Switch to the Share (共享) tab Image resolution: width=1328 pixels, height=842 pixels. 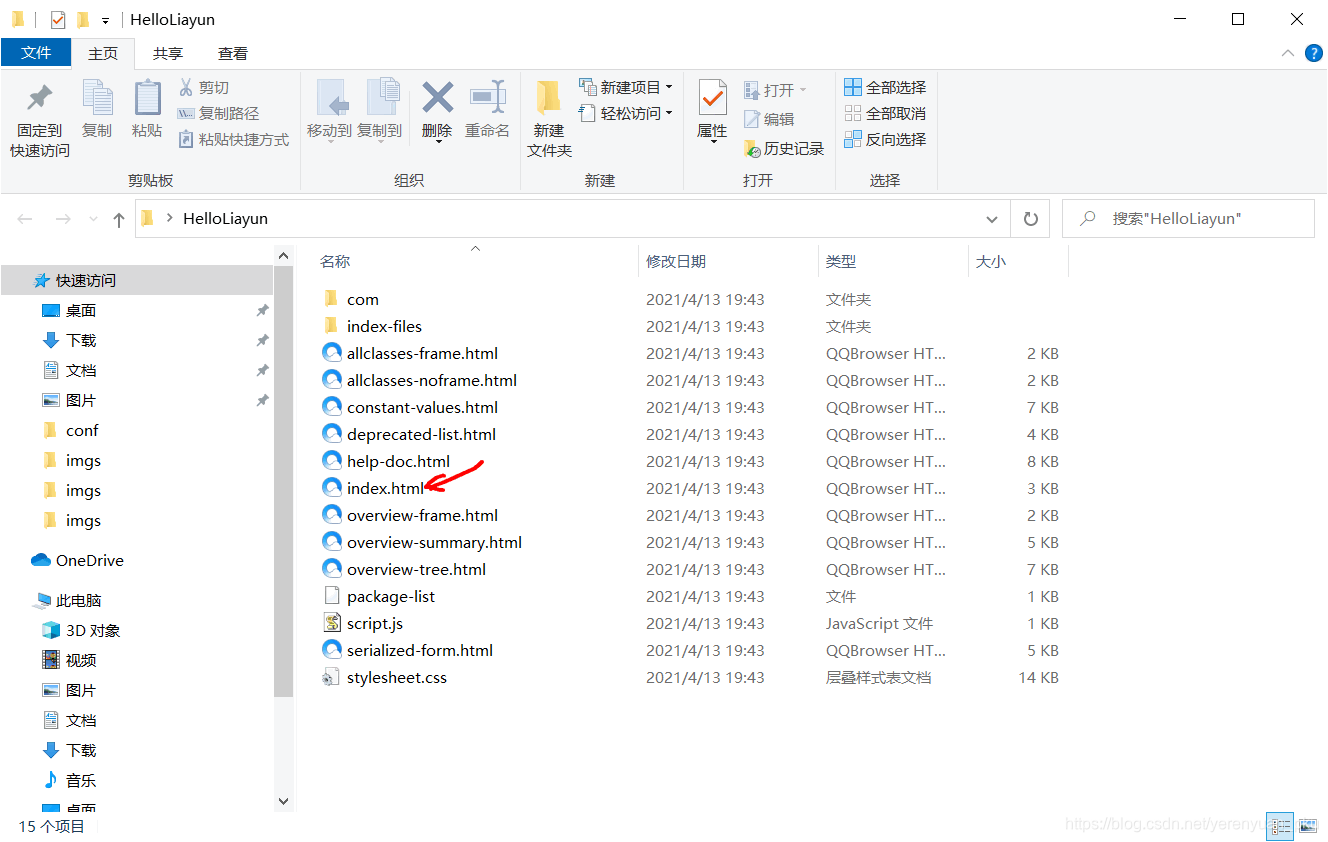168,53
